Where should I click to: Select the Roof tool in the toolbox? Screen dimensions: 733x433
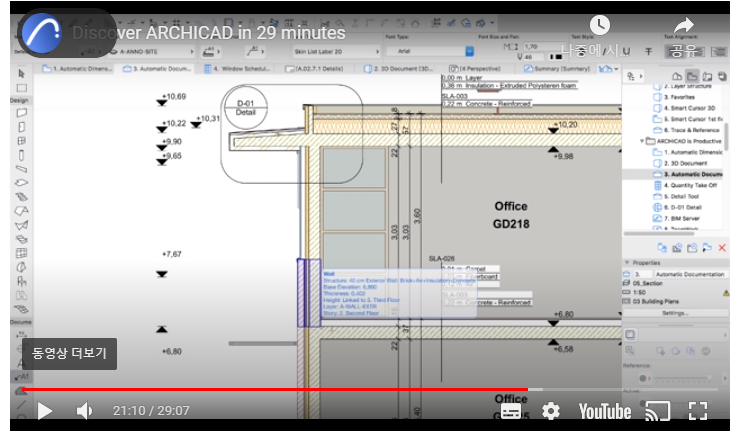pos(22,211)
